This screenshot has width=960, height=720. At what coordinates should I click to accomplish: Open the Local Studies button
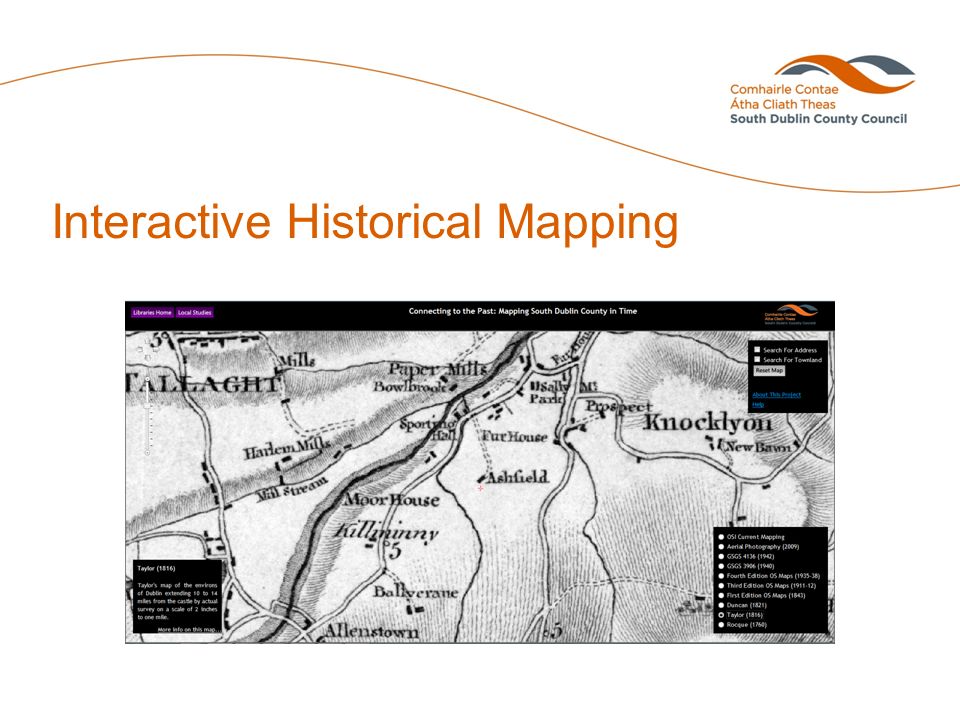click(195, 312)
